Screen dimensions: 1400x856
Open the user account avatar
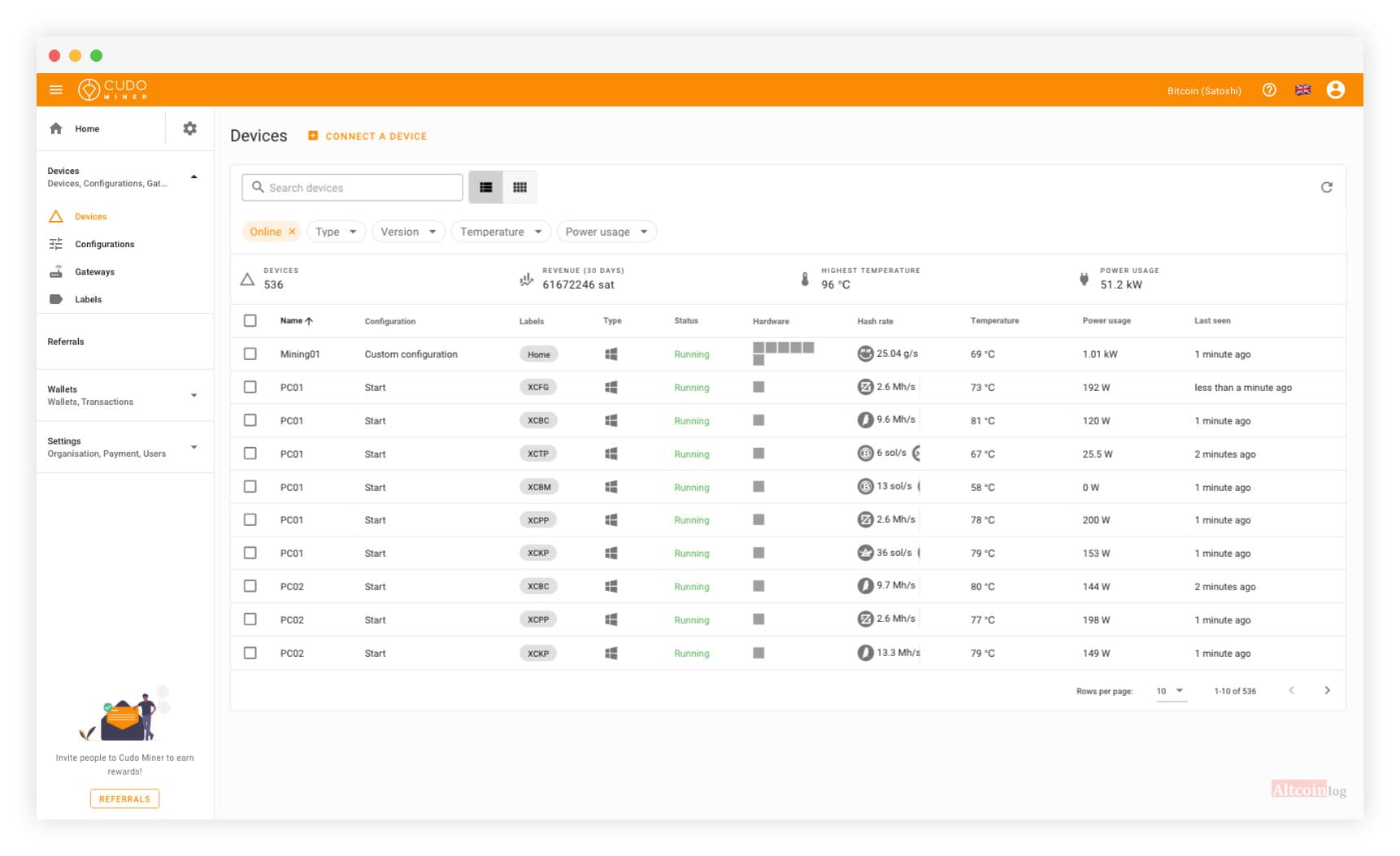point(1335,90)
